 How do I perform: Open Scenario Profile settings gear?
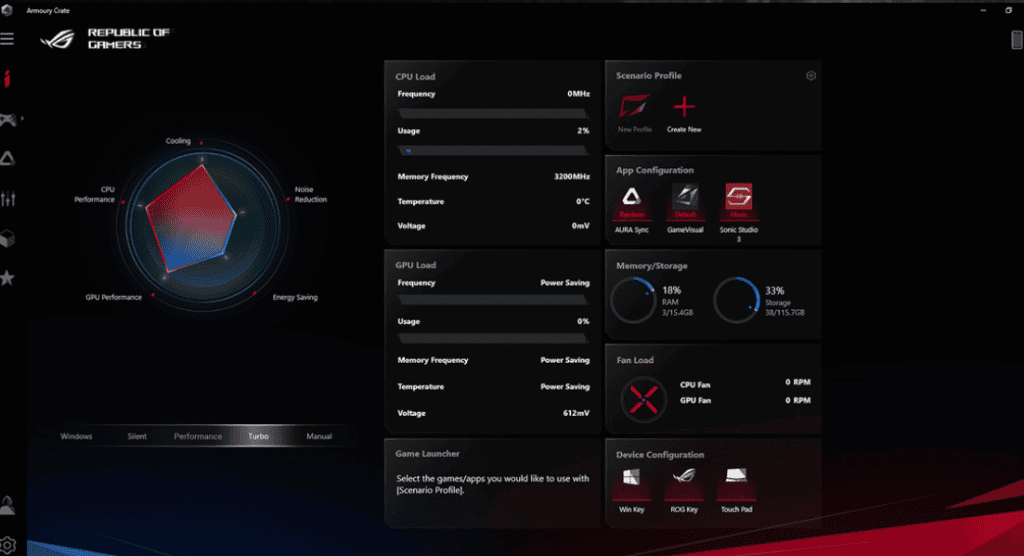pos(811,76)
